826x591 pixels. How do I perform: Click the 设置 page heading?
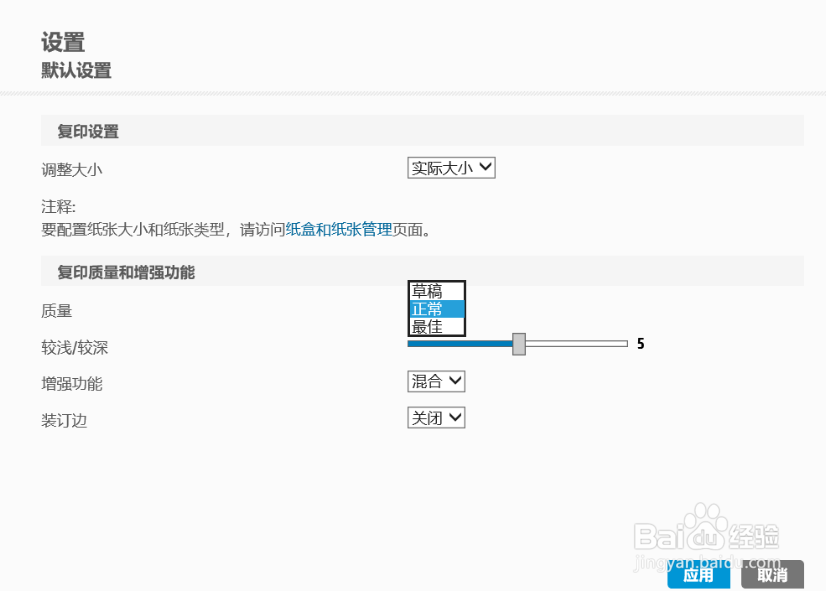point(63,42)
